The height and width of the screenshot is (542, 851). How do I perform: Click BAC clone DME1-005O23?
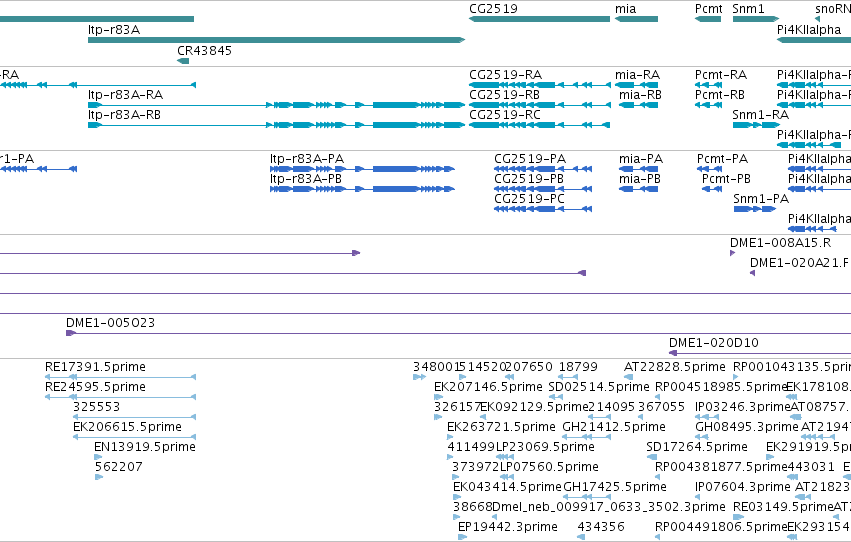click(458, 333)
